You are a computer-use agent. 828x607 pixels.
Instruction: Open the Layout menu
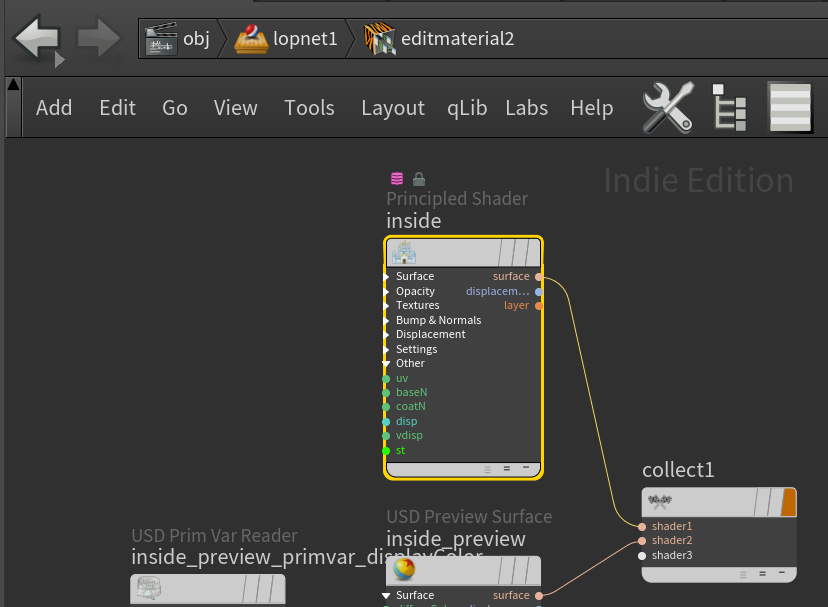point(393,108)
